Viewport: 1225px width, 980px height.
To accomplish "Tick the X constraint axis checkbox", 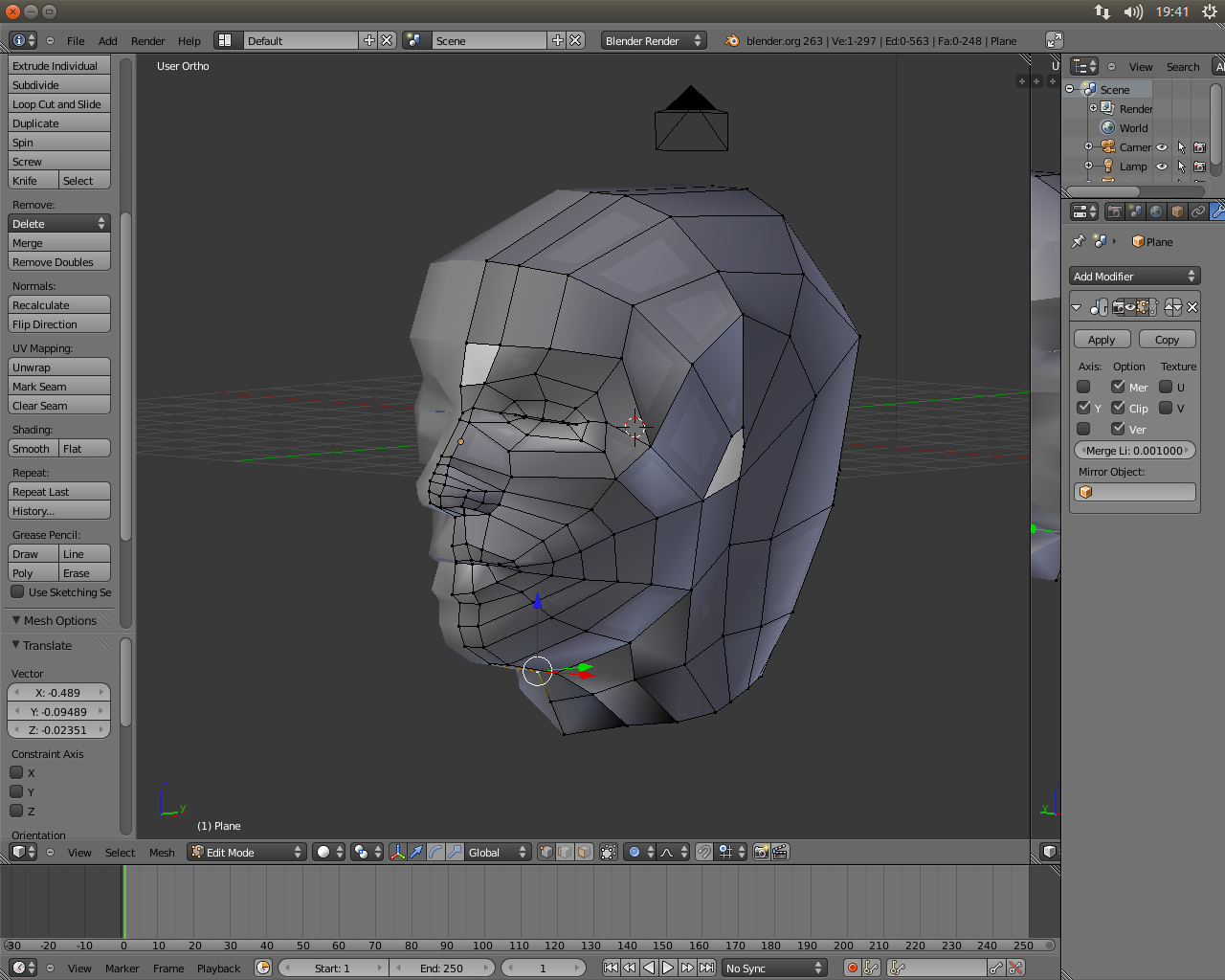I will tap(16, 772).
